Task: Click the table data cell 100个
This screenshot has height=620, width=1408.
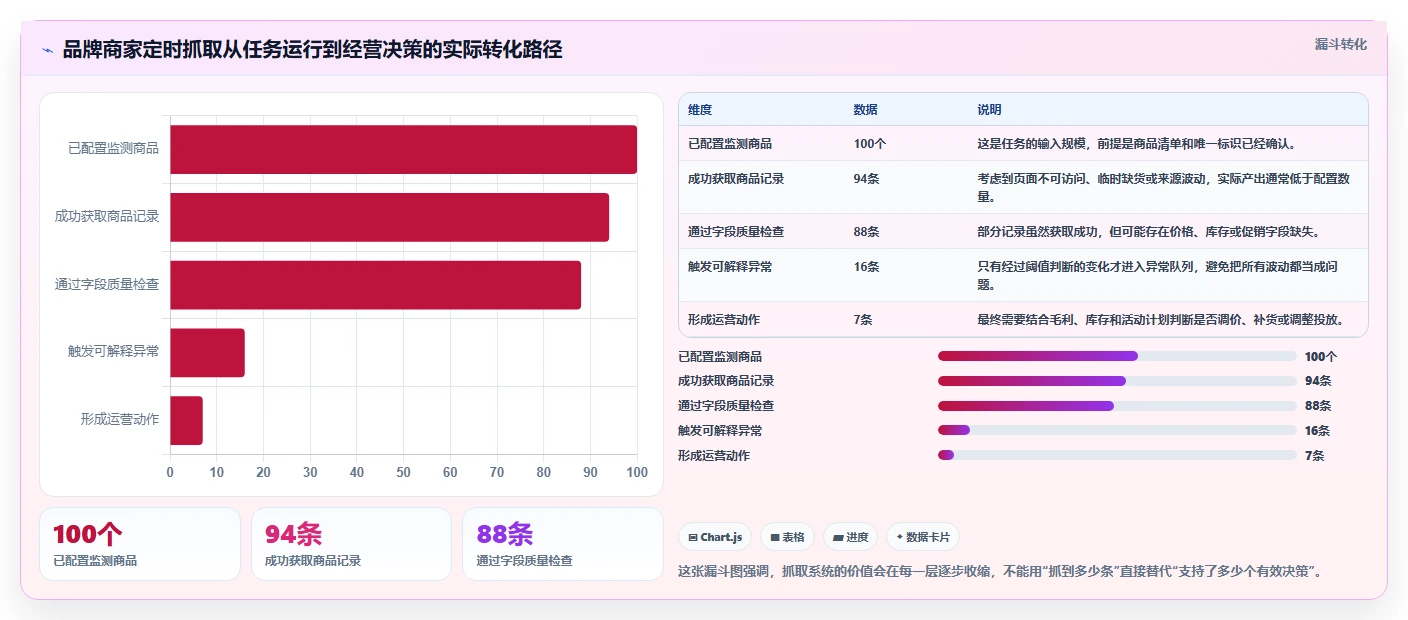Action: tap(870, 144)
